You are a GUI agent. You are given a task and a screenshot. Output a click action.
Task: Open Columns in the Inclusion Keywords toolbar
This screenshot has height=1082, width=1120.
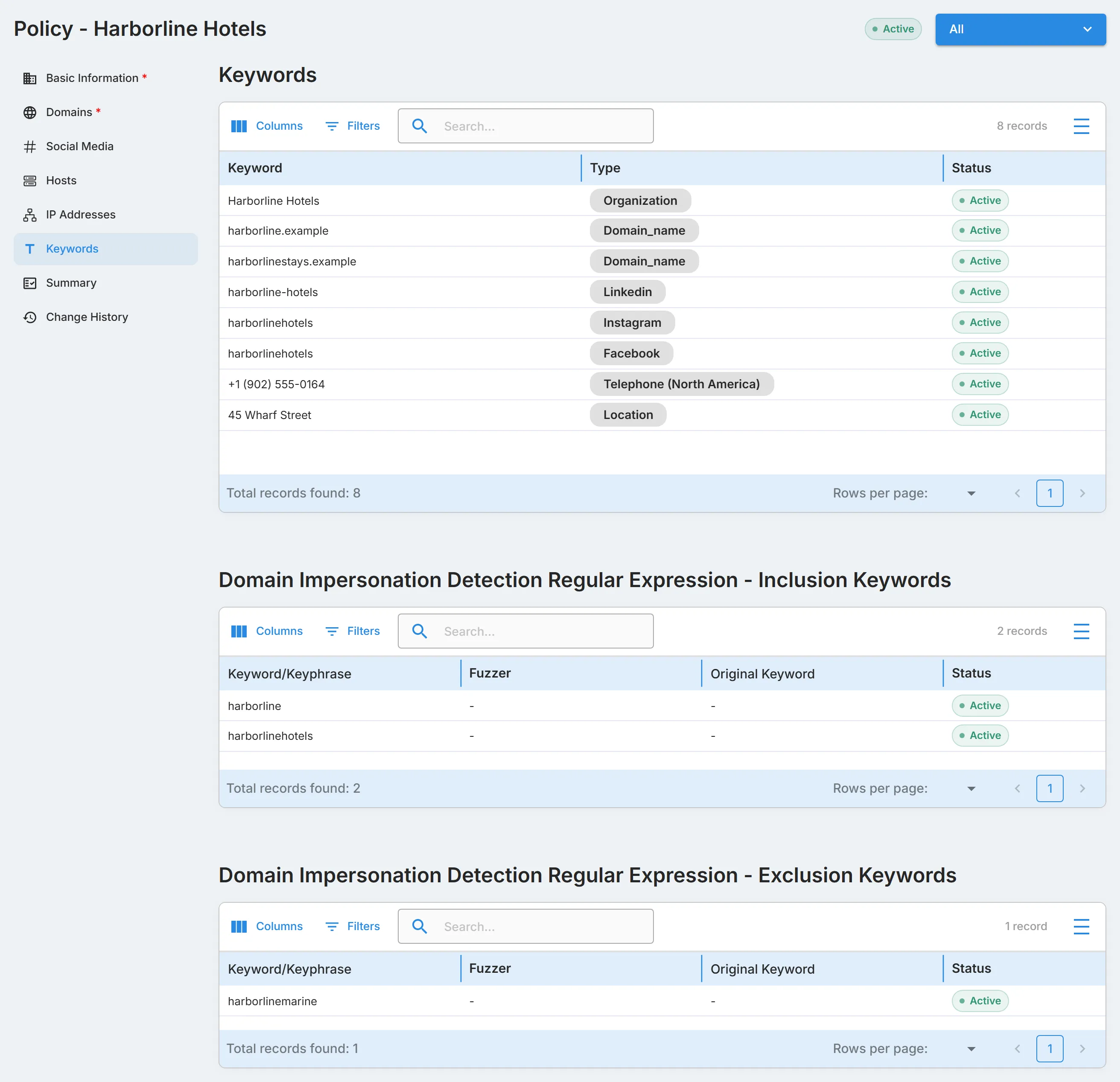tap(267, 631)
